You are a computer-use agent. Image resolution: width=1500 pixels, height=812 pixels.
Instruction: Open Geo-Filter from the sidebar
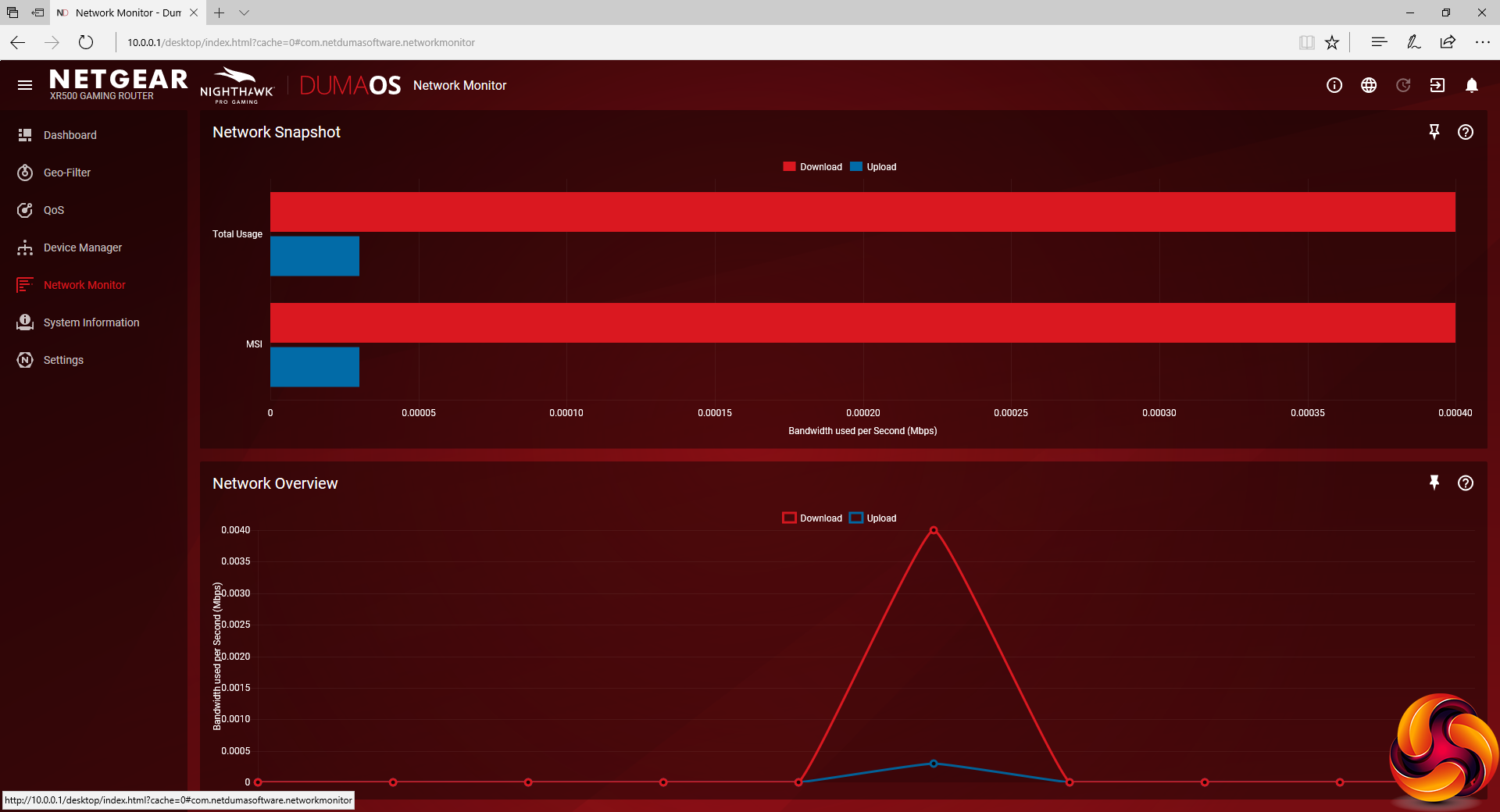pos(67,173)
